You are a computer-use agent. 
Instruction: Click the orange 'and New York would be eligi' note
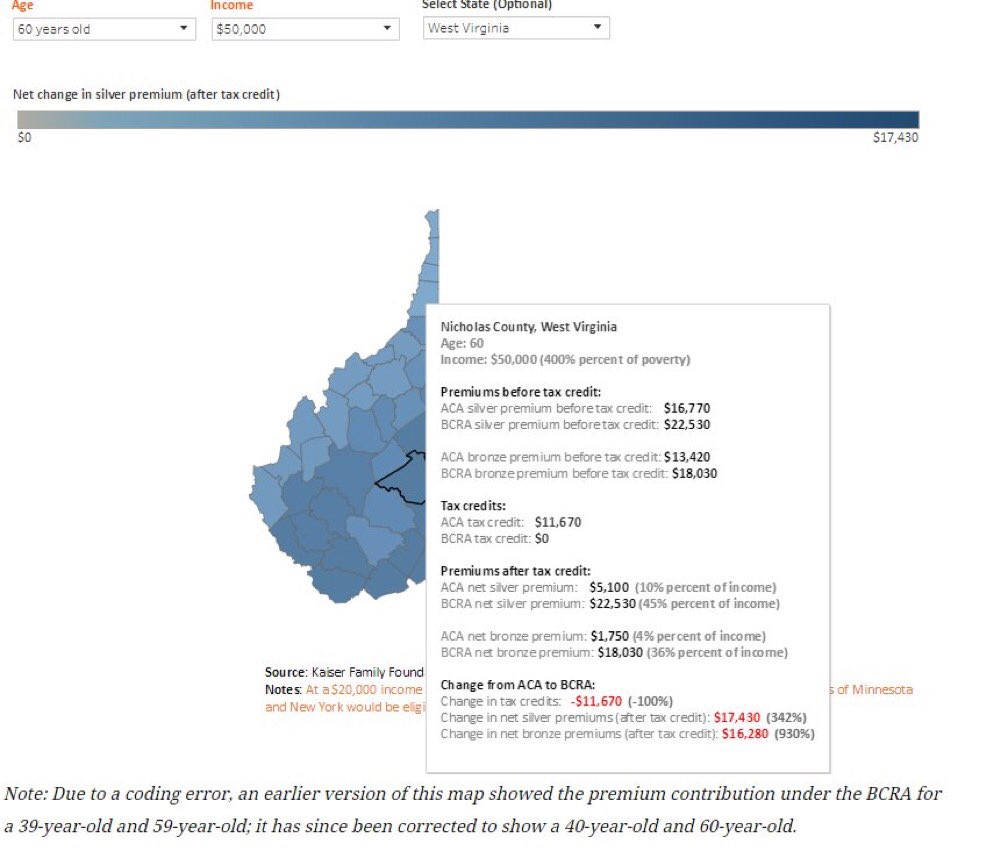[345, 707]
